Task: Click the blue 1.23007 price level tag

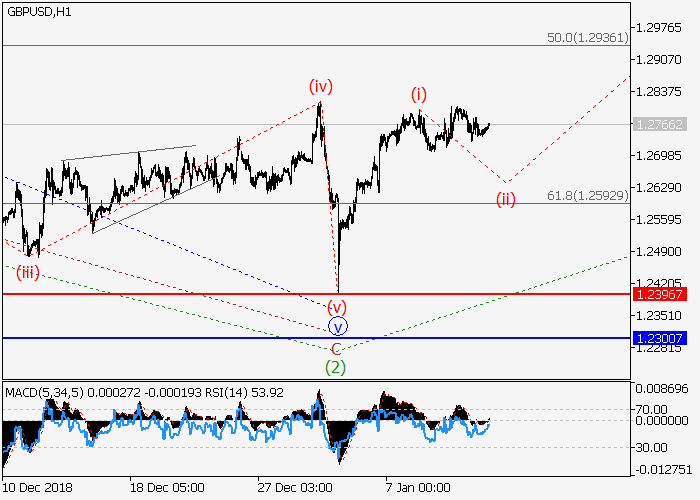Action: tap(657, 339)
